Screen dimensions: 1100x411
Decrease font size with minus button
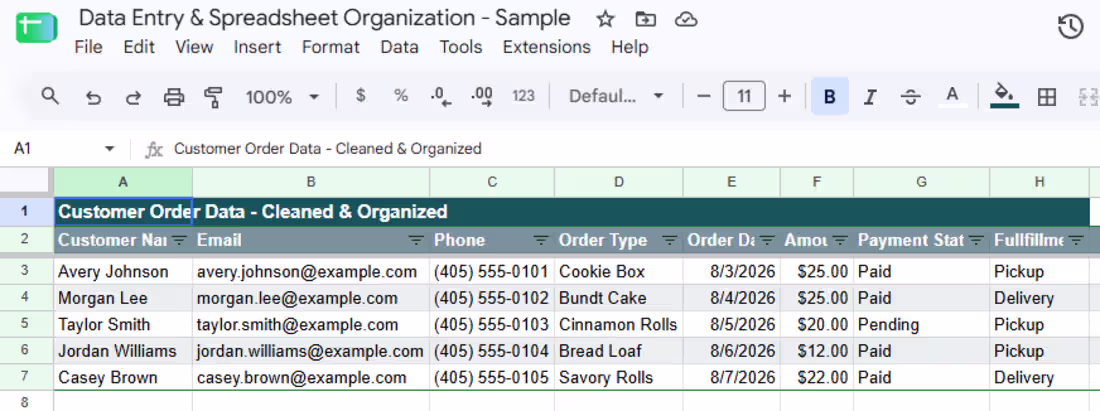[704, 96]
